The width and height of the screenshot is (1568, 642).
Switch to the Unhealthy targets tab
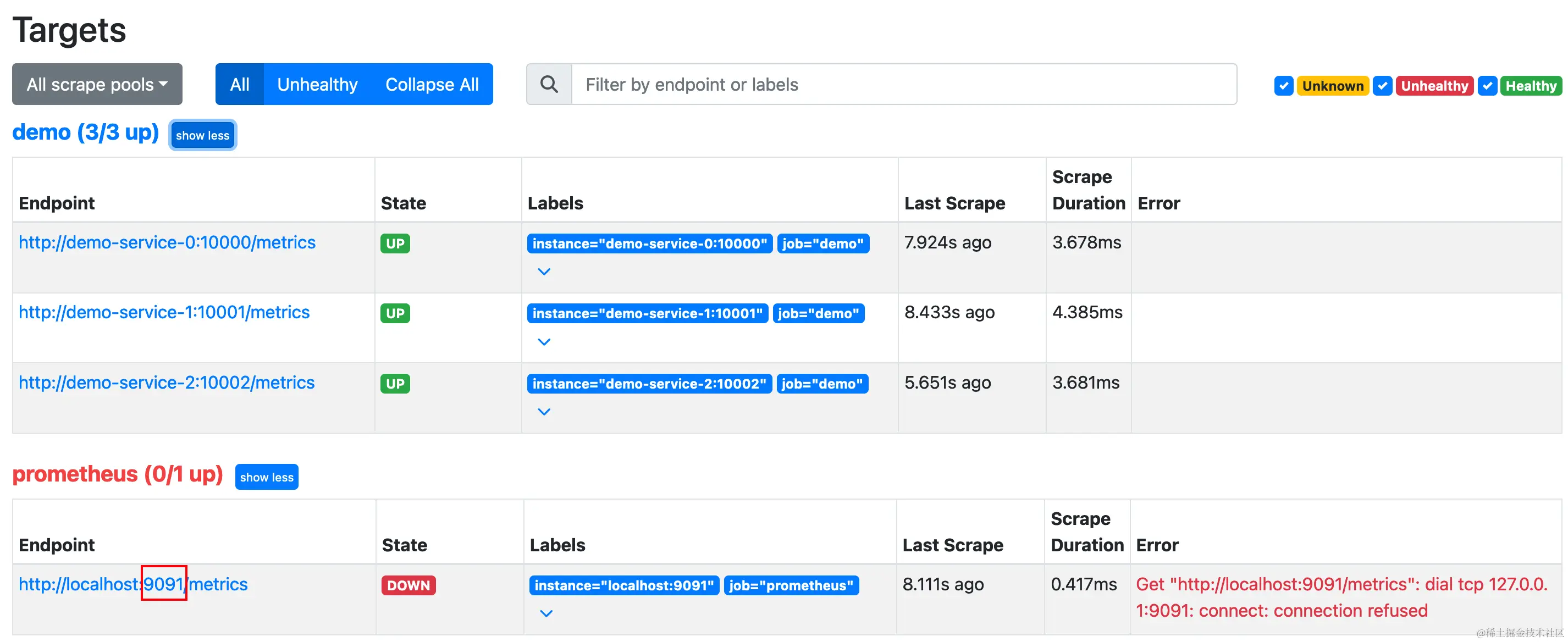click(317, 84)
